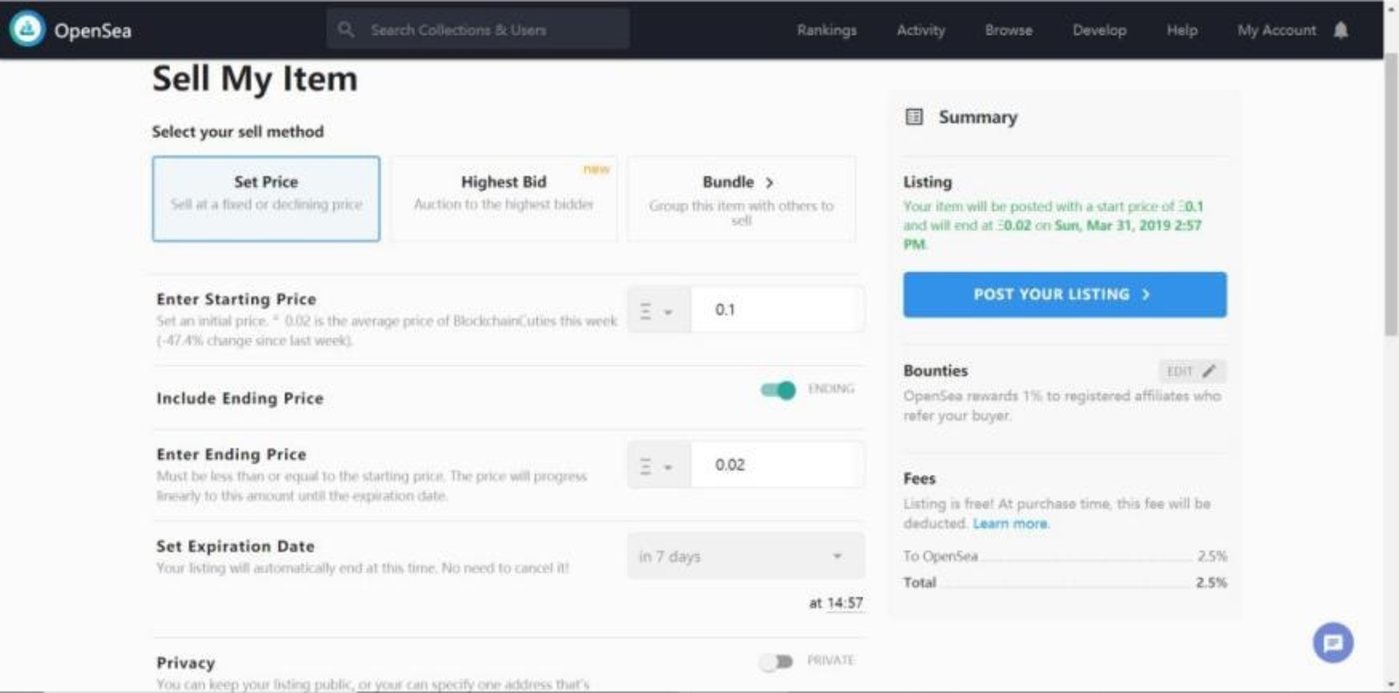This screenshot has width=1399, height=693.
Task: Click the OpenSea ship logo icon
Action: [x=27, y=29]
